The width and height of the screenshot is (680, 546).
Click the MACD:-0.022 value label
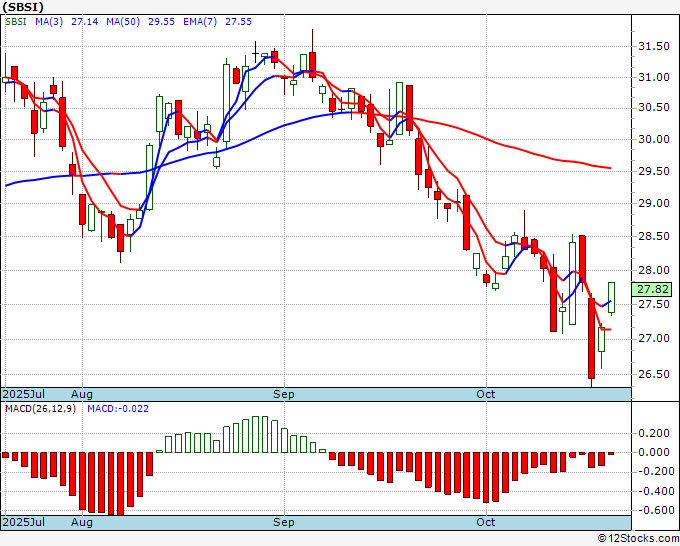[118, 409]
